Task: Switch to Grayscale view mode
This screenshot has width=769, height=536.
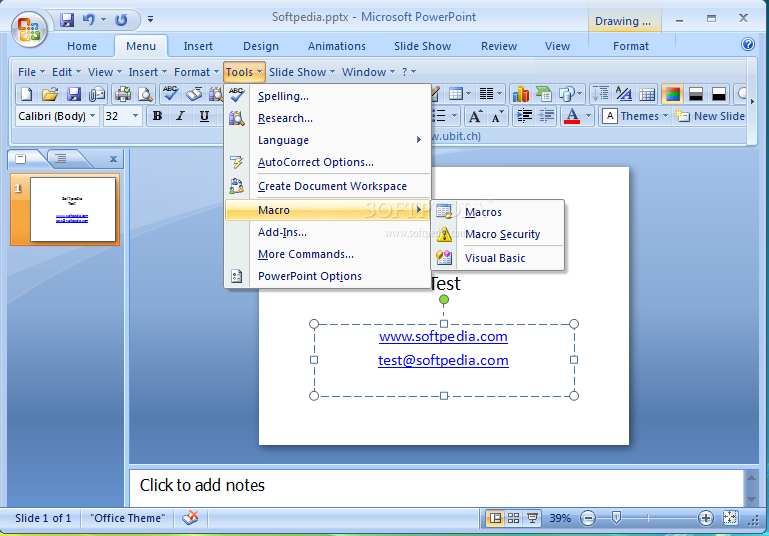Action: click(x=695, y=94)
